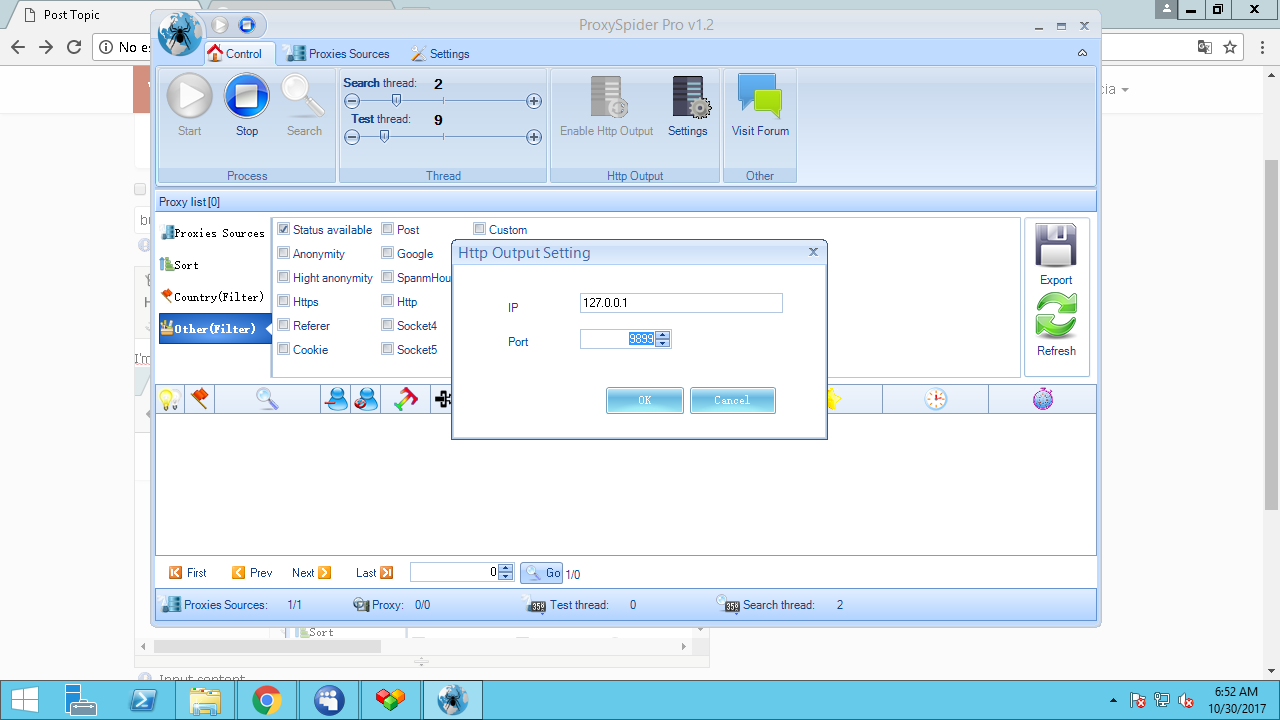
Task: Click the lightbulb icon in list header
Action: tap(169, 399)
